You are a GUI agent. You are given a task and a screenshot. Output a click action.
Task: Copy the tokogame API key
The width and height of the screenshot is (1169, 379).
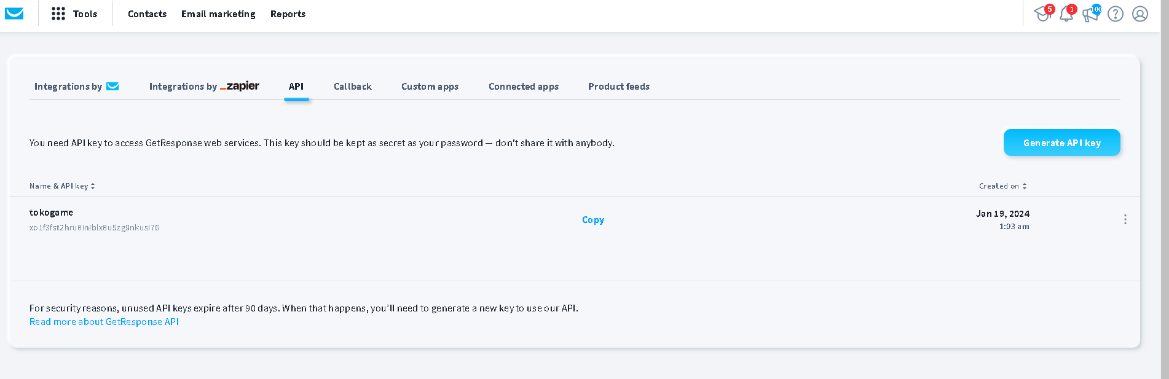pos(593,220)
